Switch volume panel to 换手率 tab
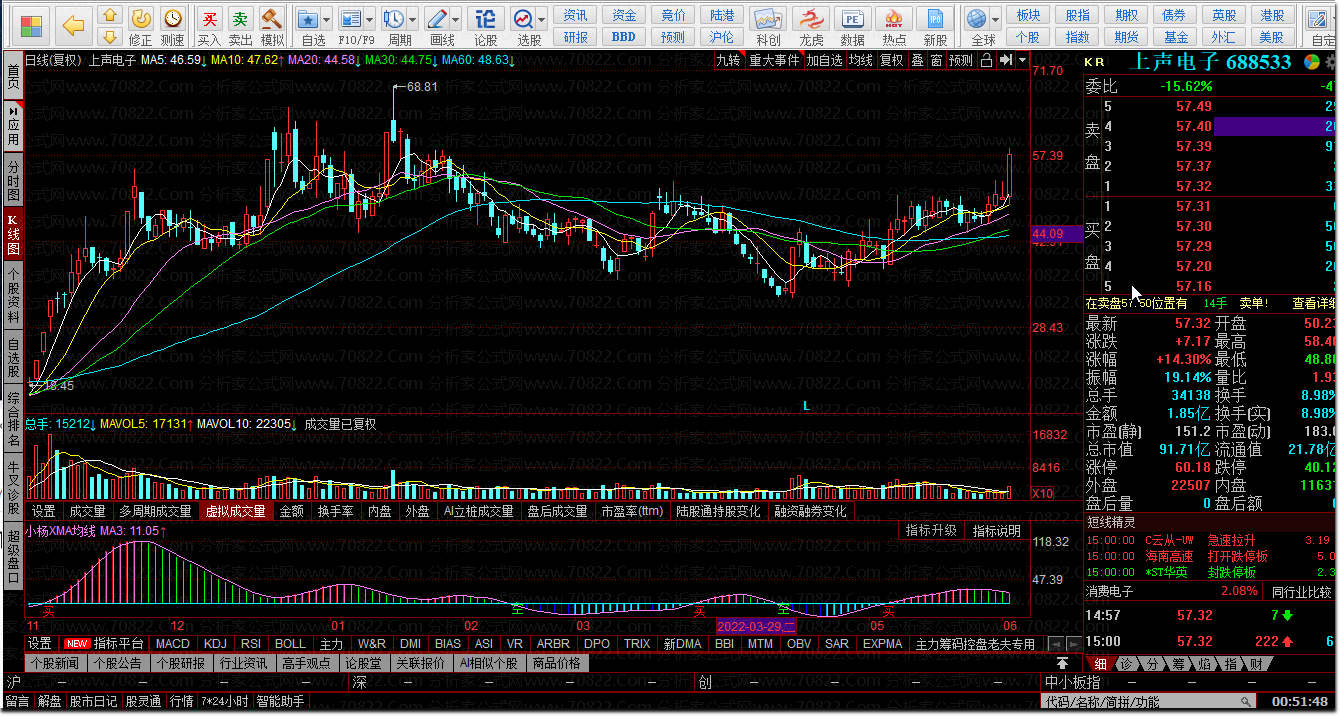 (x=335, y=511)
